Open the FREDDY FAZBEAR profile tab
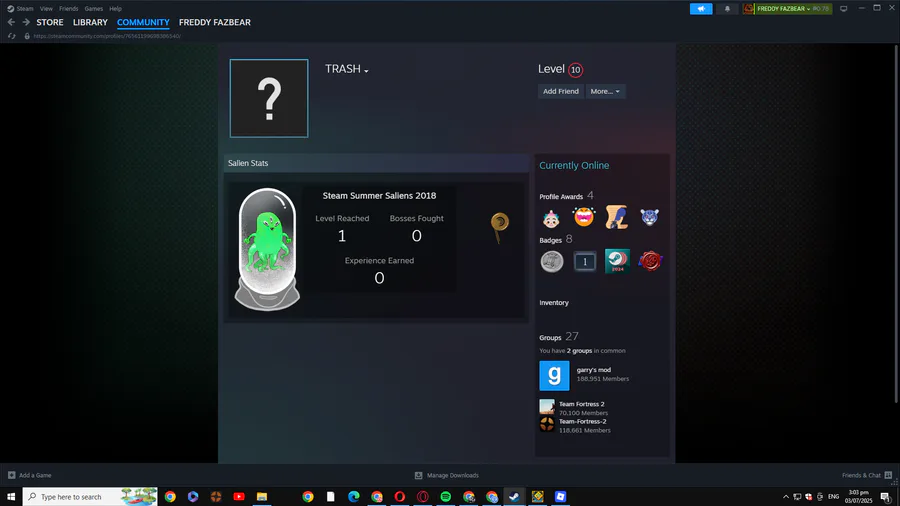The width and height of the screenshot is (900, 506). 215,22
